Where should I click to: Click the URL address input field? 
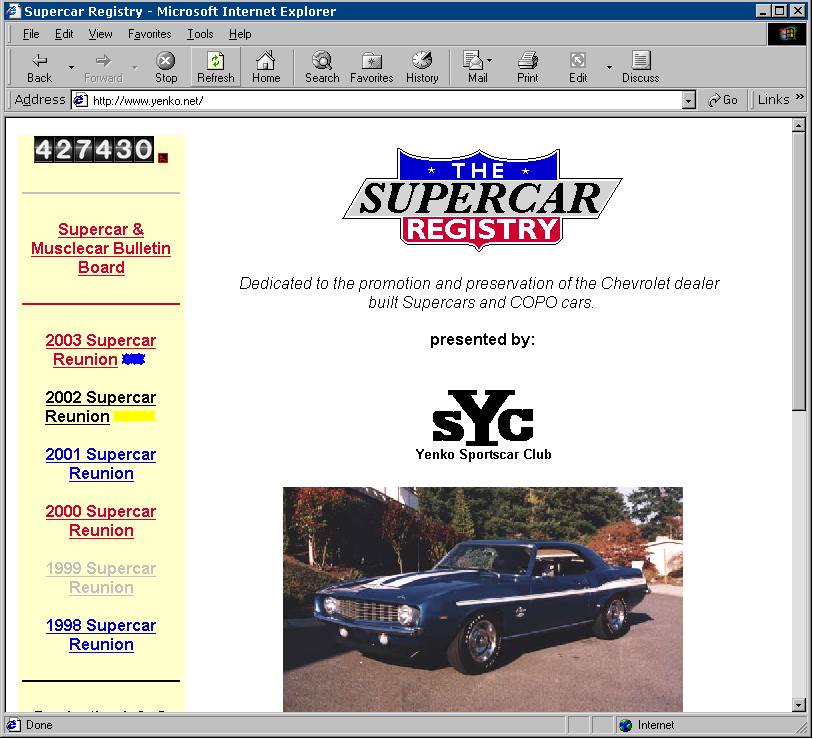tap(380, 100)
